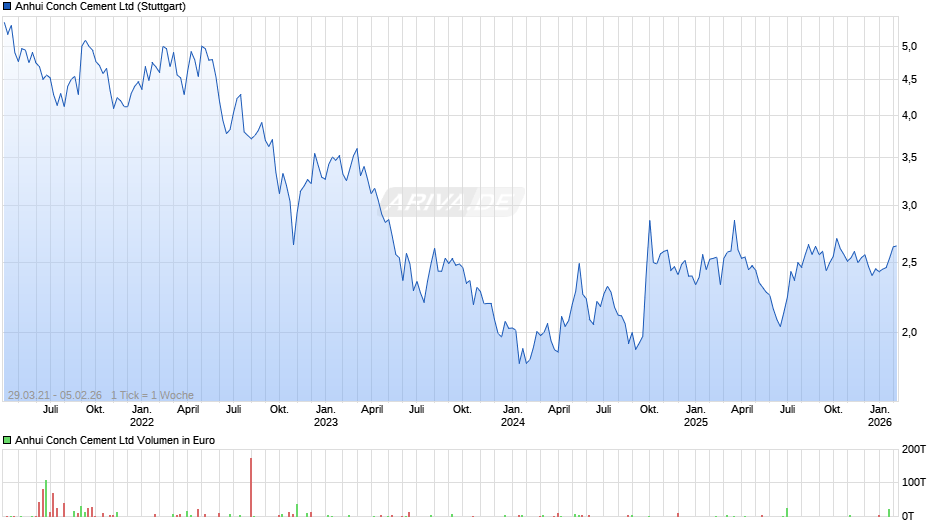
Task: Click the 4,5 price axis label
Action: [x=909, y=80]
